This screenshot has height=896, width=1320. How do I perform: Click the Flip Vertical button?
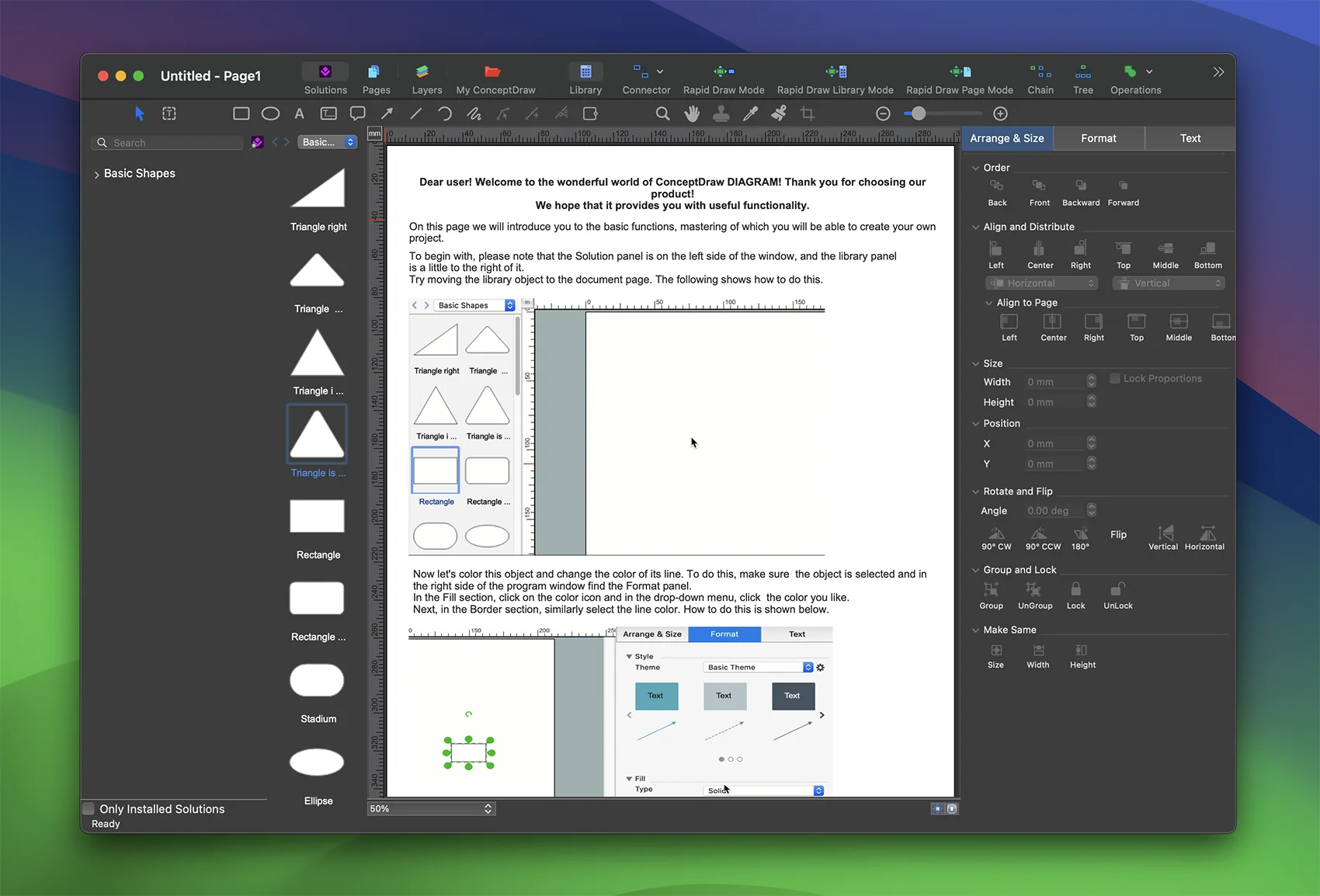point(1163,538)
